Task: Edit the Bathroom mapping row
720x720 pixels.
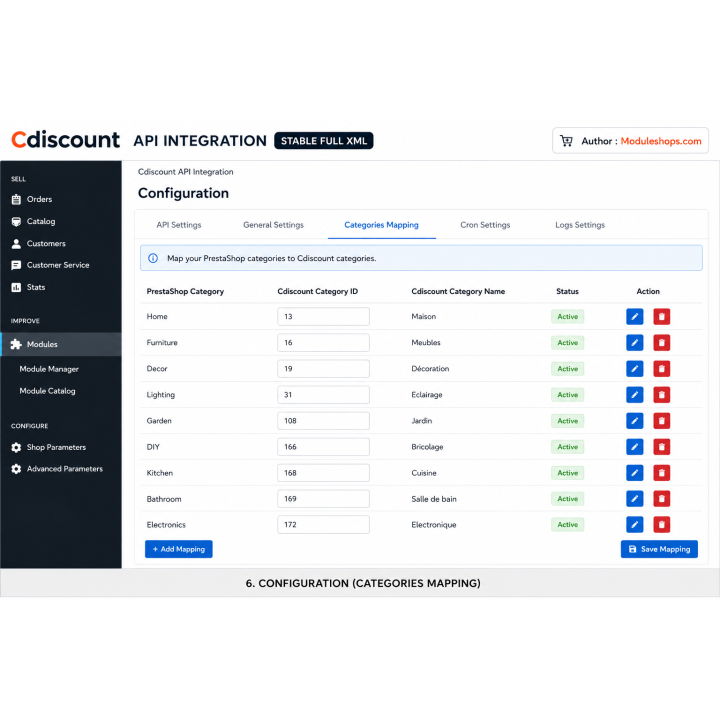Action: [634, 499]
